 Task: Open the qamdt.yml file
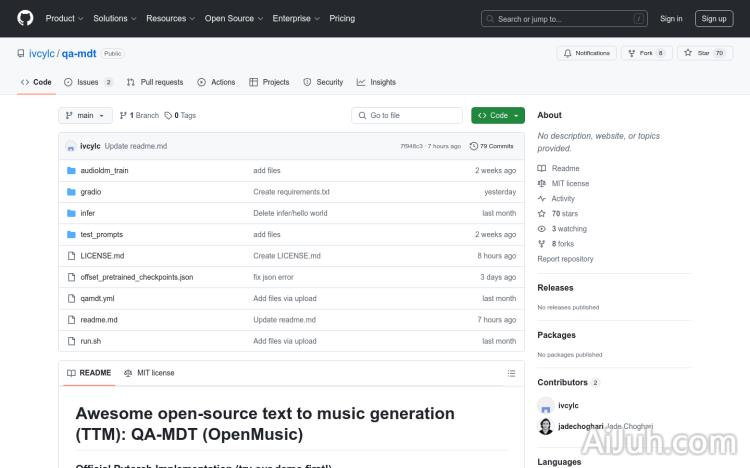coord(98,298)
